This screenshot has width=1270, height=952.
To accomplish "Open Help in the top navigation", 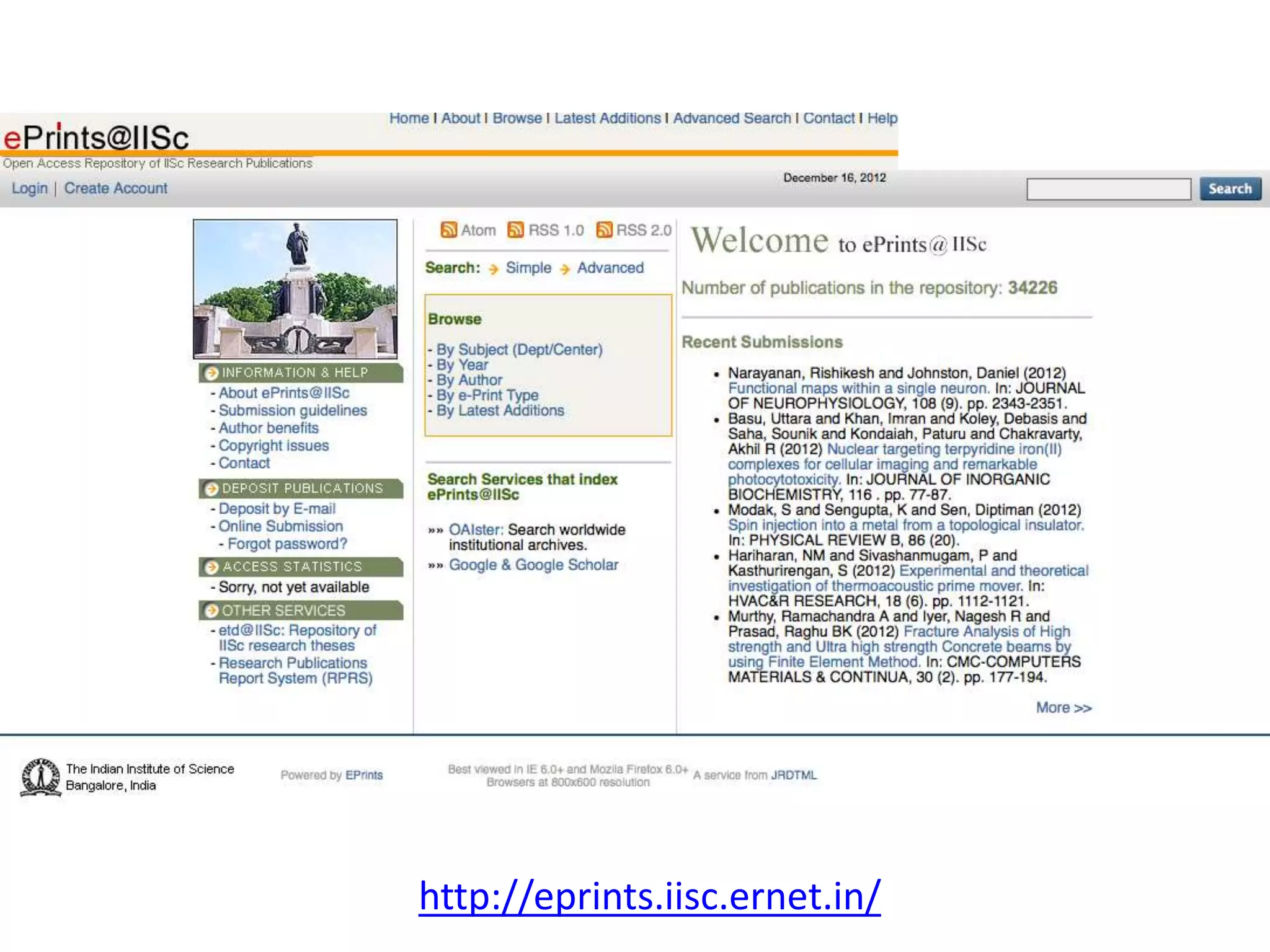I will click(x=882, y=118).
